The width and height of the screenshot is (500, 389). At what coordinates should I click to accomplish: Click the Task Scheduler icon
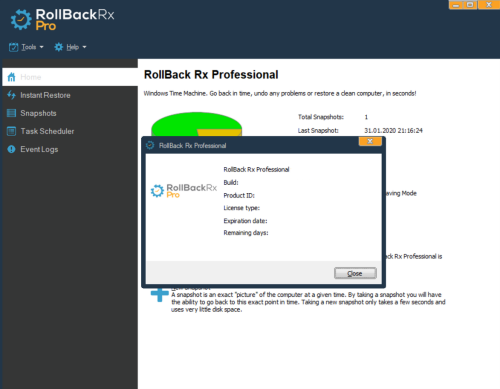pos(11,131)
